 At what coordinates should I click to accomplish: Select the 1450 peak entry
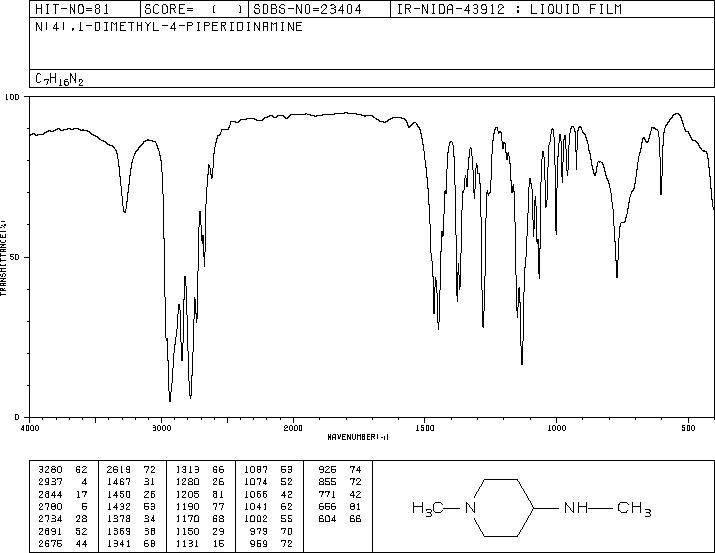[131, 494]
